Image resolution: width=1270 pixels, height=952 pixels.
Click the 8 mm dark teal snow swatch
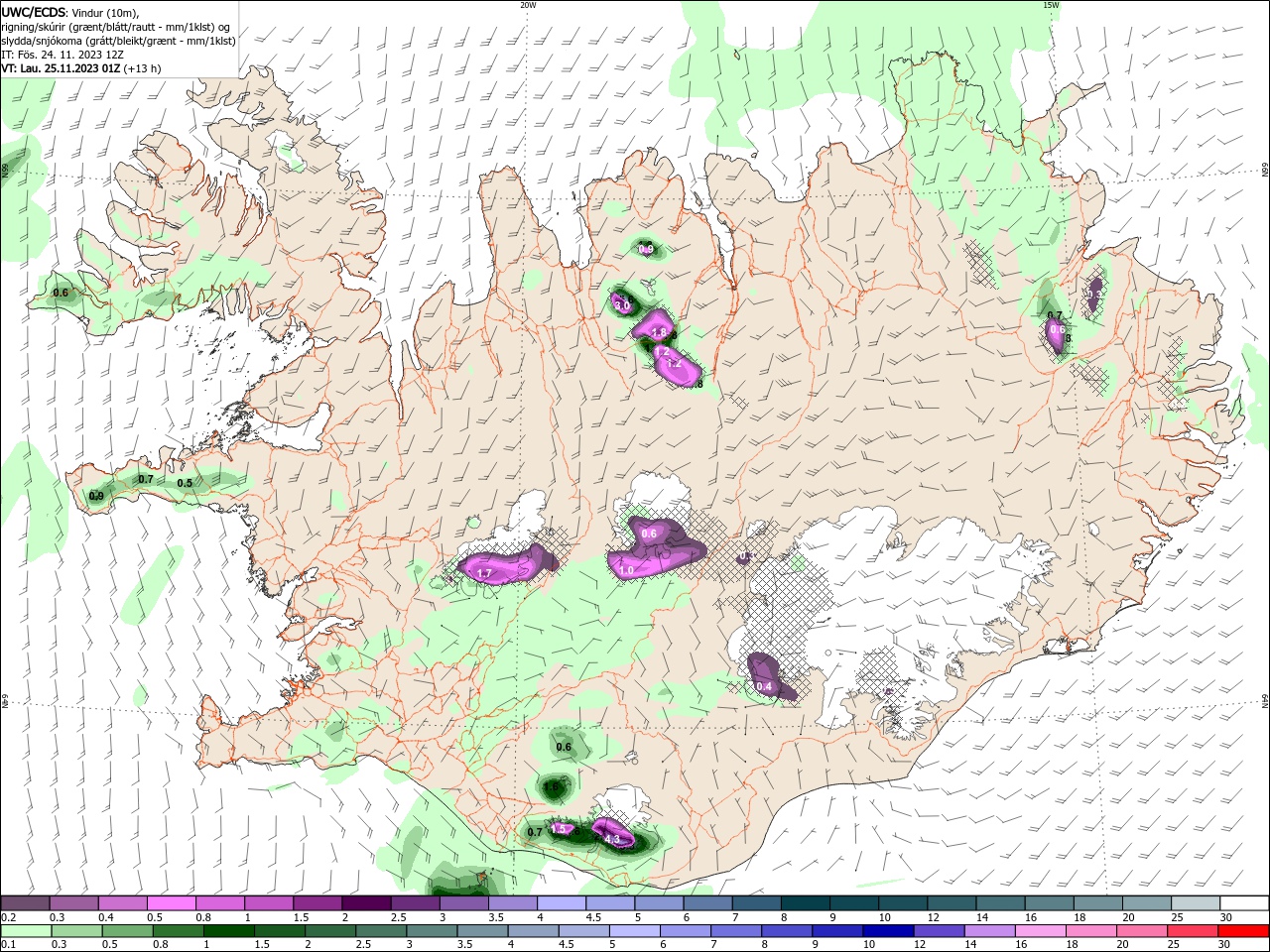click(804, 903)
